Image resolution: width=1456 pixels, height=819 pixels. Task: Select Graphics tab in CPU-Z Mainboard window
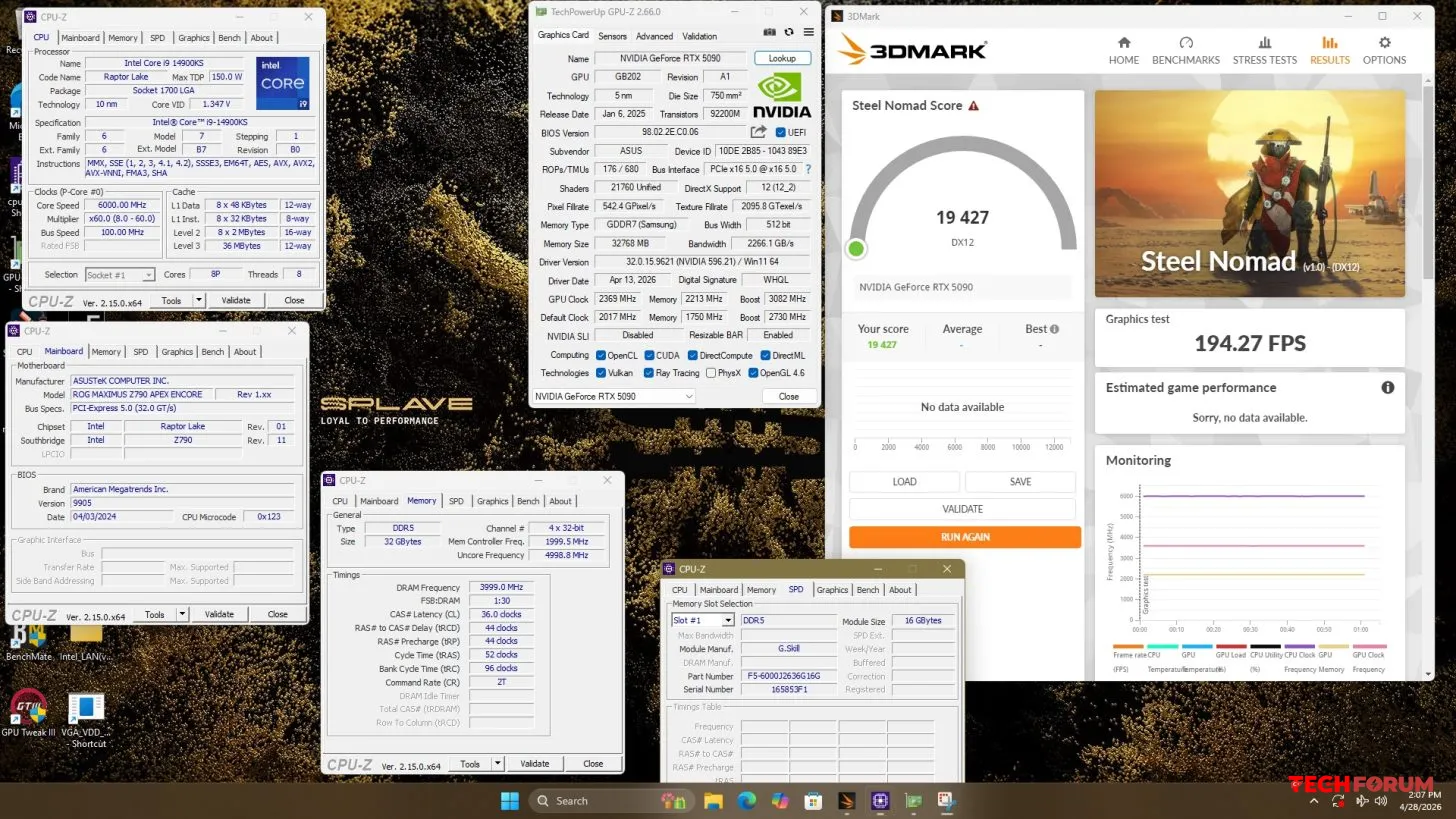coord(177,352)
